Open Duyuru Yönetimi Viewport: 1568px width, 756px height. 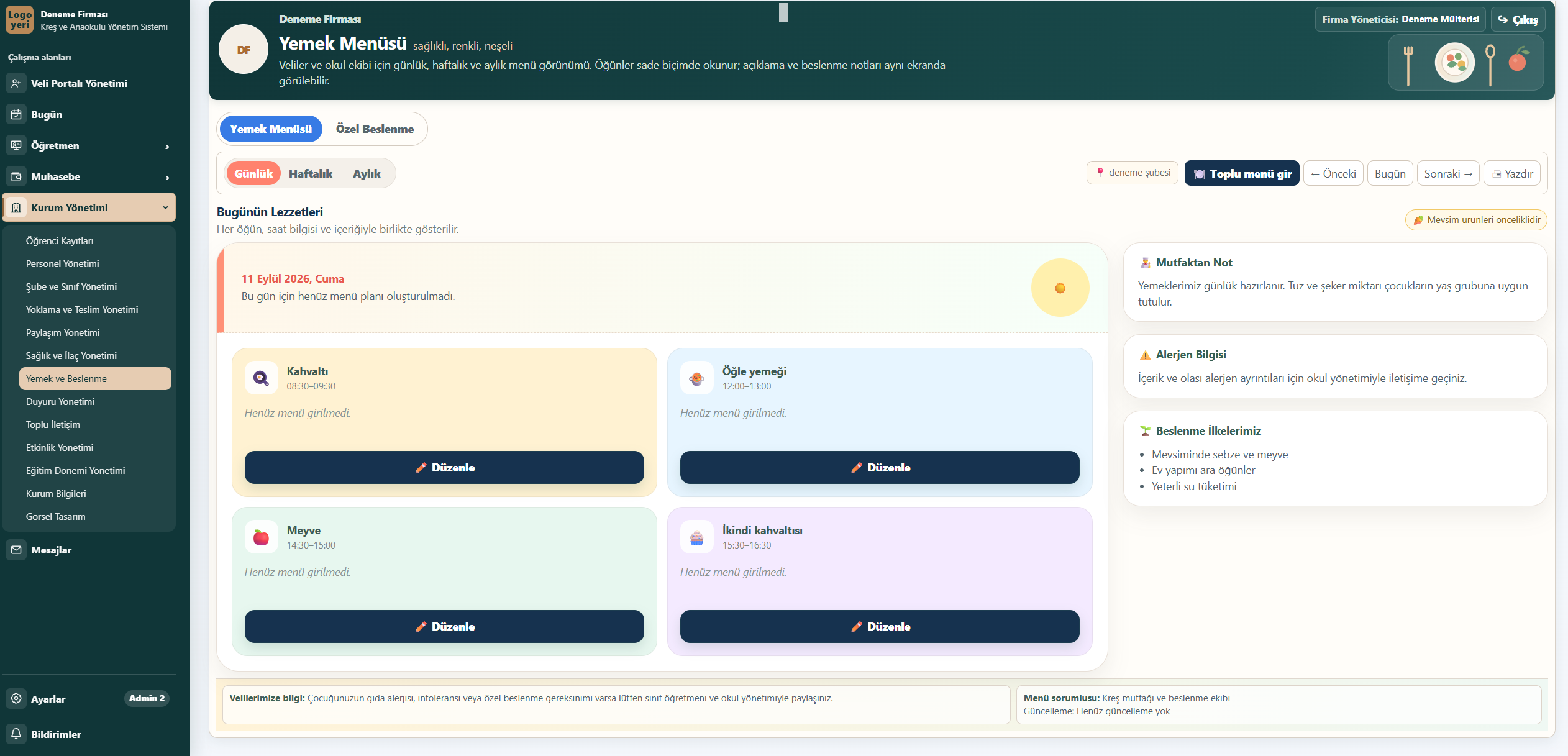click(95, 401)
